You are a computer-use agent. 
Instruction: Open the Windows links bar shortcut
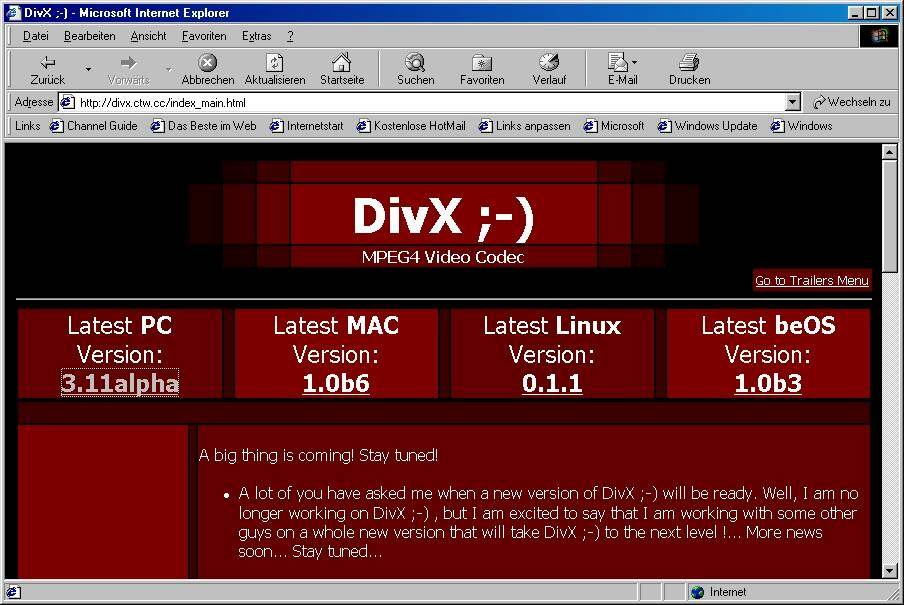pos(801,126)
